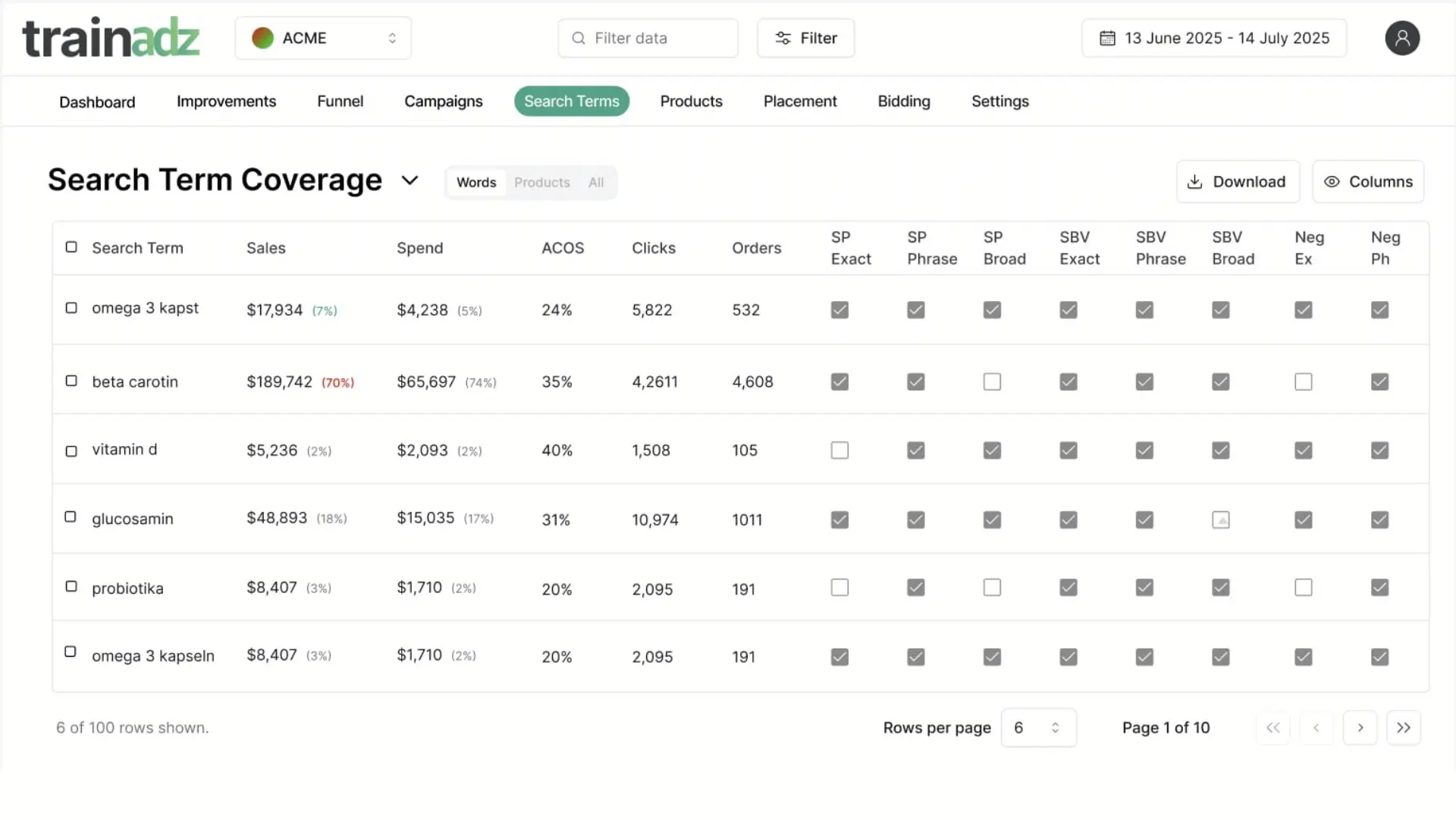The image size is (1456, 819).
Task: Select the row checkbox for glucosamin
Action: [x=71, y=517]
